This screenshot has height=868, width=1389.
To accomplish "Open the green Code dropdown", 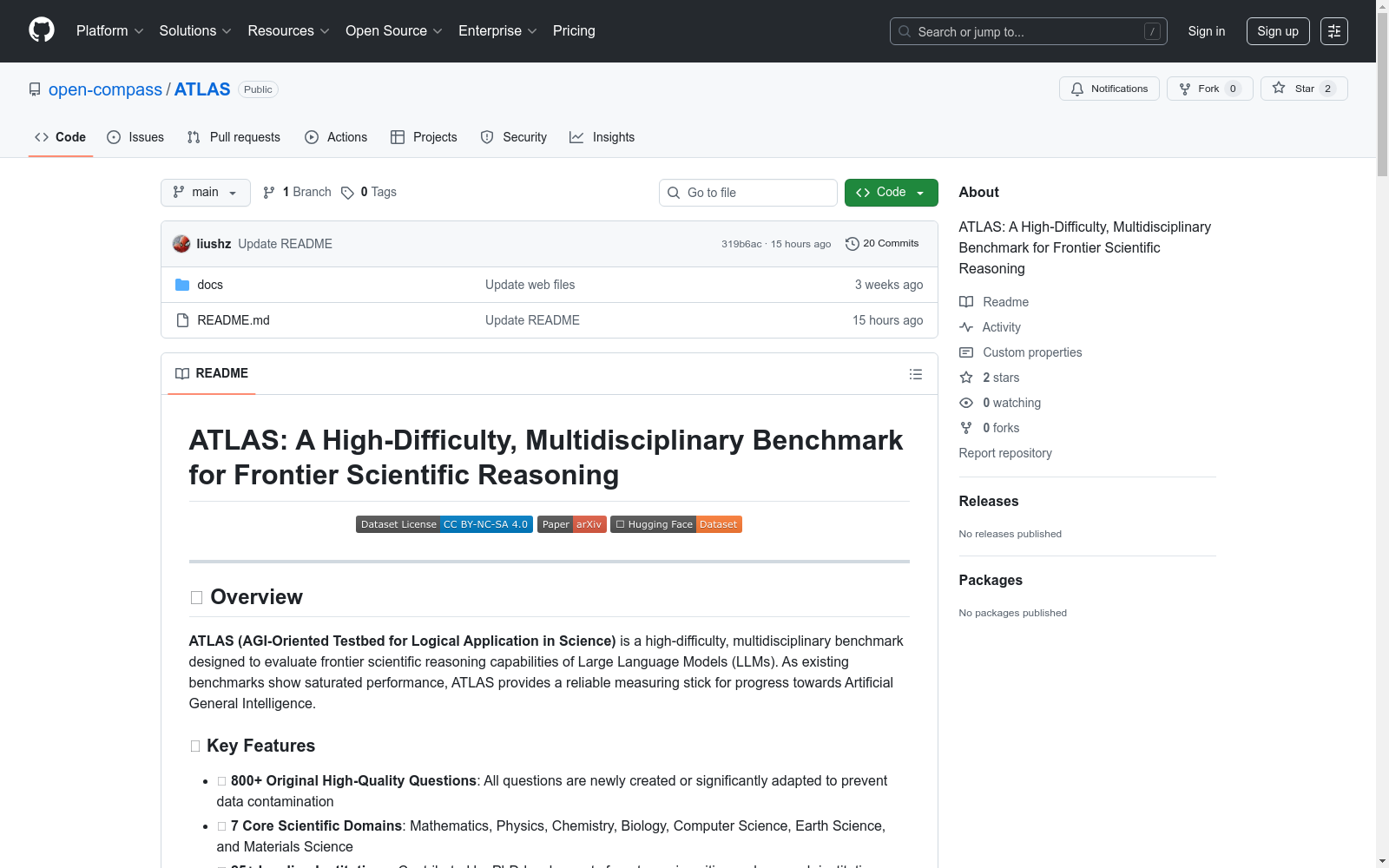I will tap(891, 193).
